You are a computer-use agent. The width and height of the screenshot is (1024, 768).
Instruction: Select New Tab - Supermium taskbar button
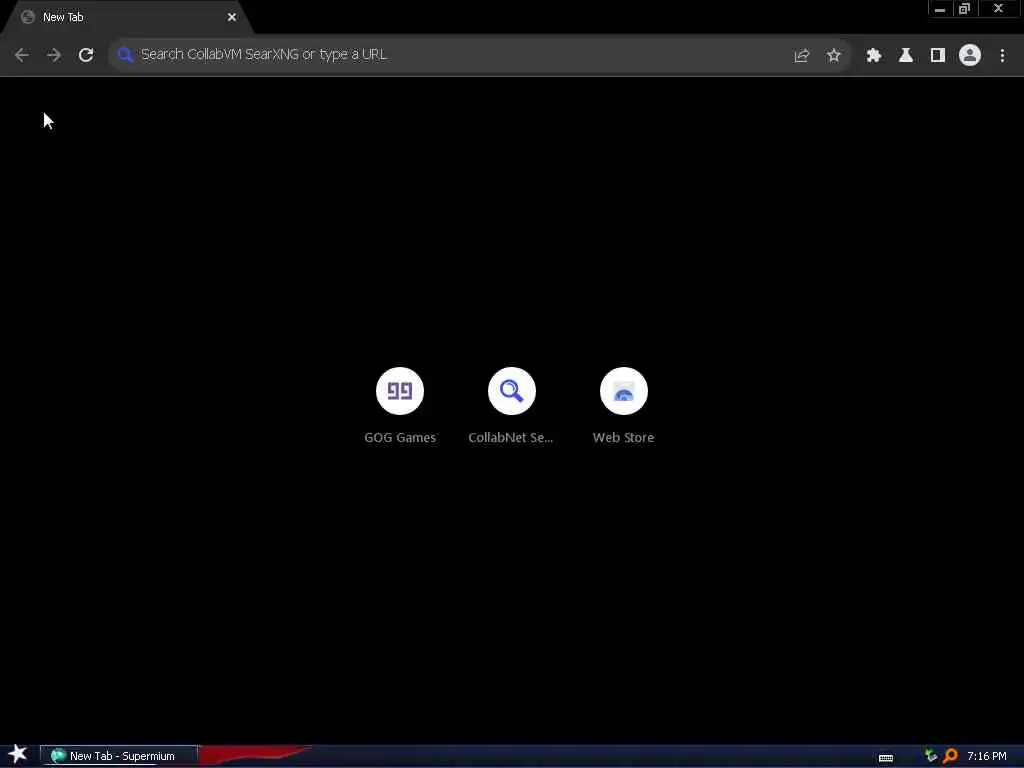click(119, 756)
